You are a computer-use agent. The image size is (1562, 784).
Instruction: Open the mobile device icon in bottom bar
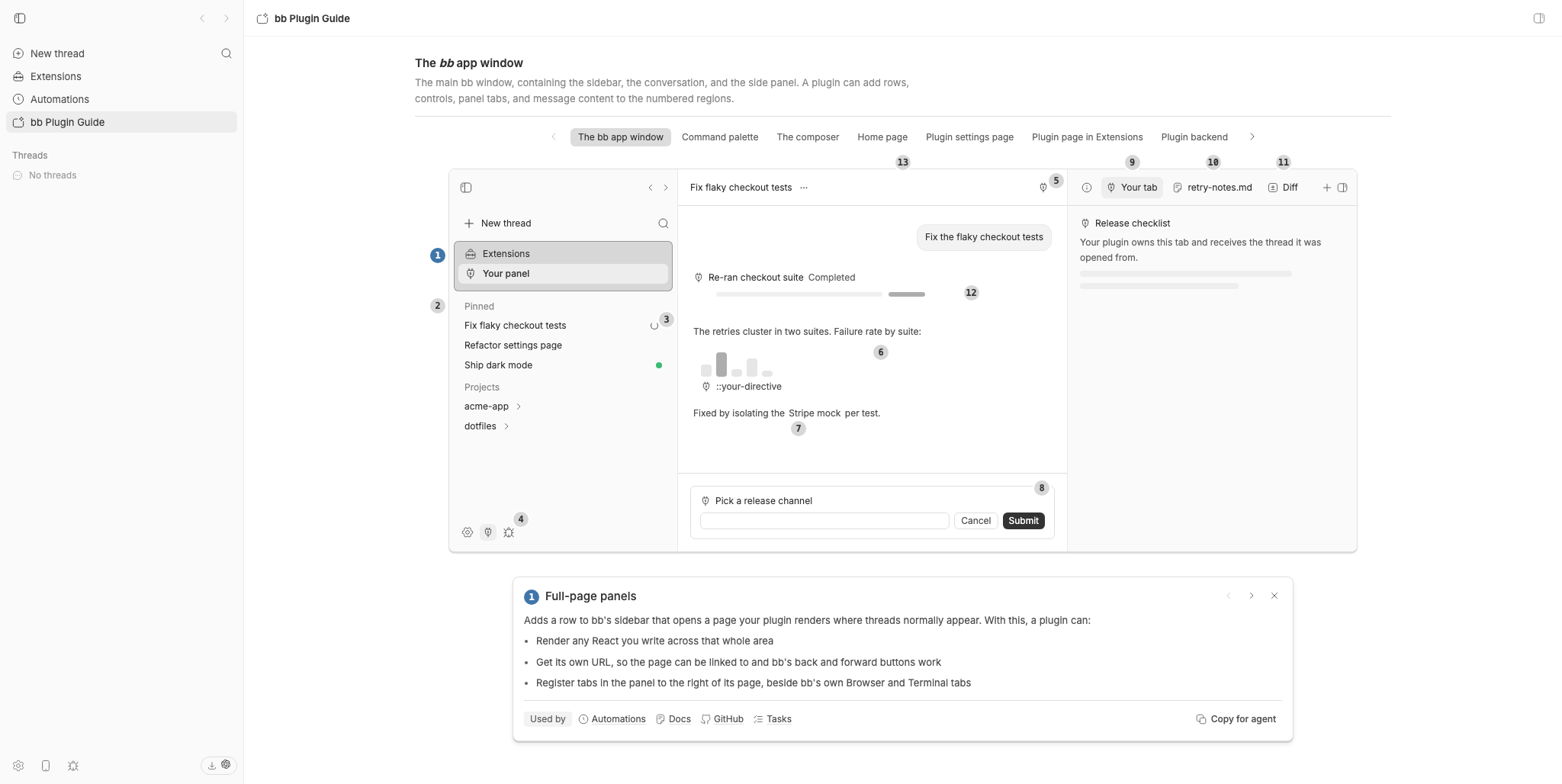point(46,766)
